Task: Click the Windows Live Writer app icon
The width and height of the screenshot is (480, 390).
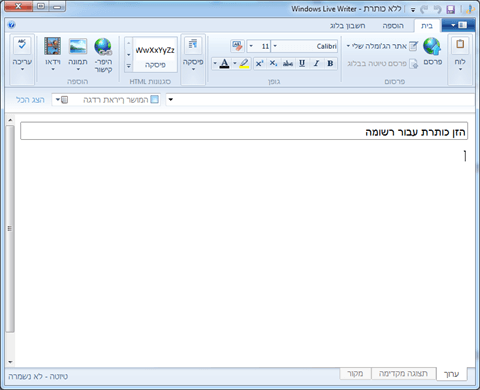Action: tap(471, 9)
